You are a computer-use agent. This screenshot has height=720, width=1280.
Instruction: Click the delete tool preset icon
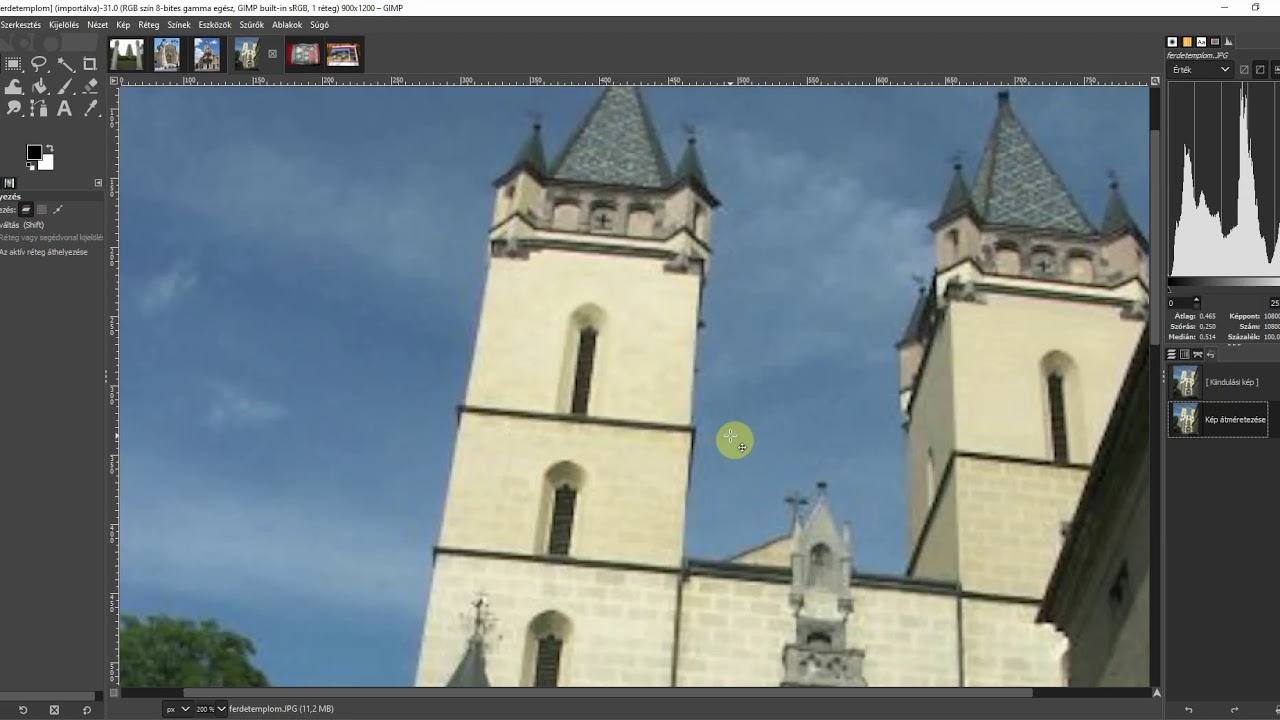54,710
